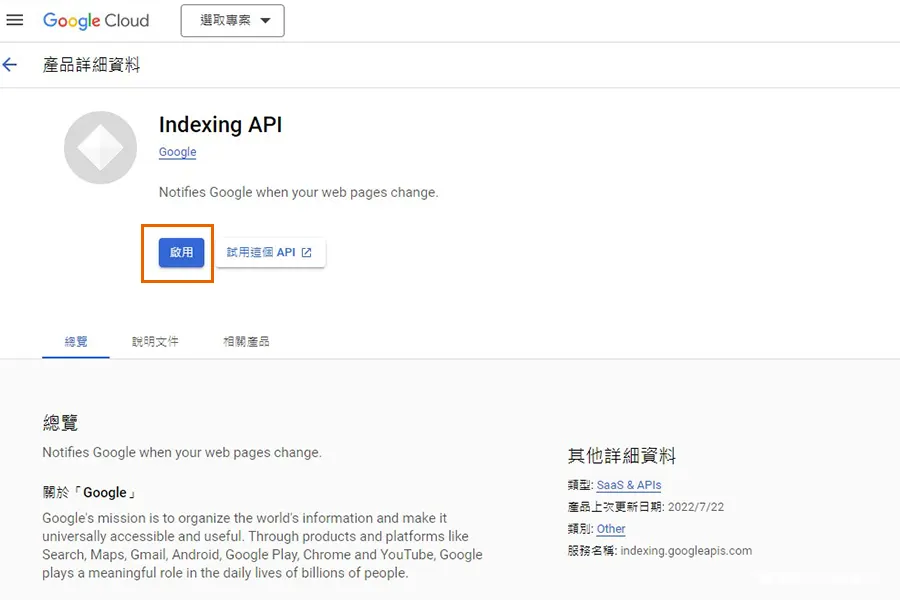Open the 選取專案 project selector dropdown

click(232, 21)
